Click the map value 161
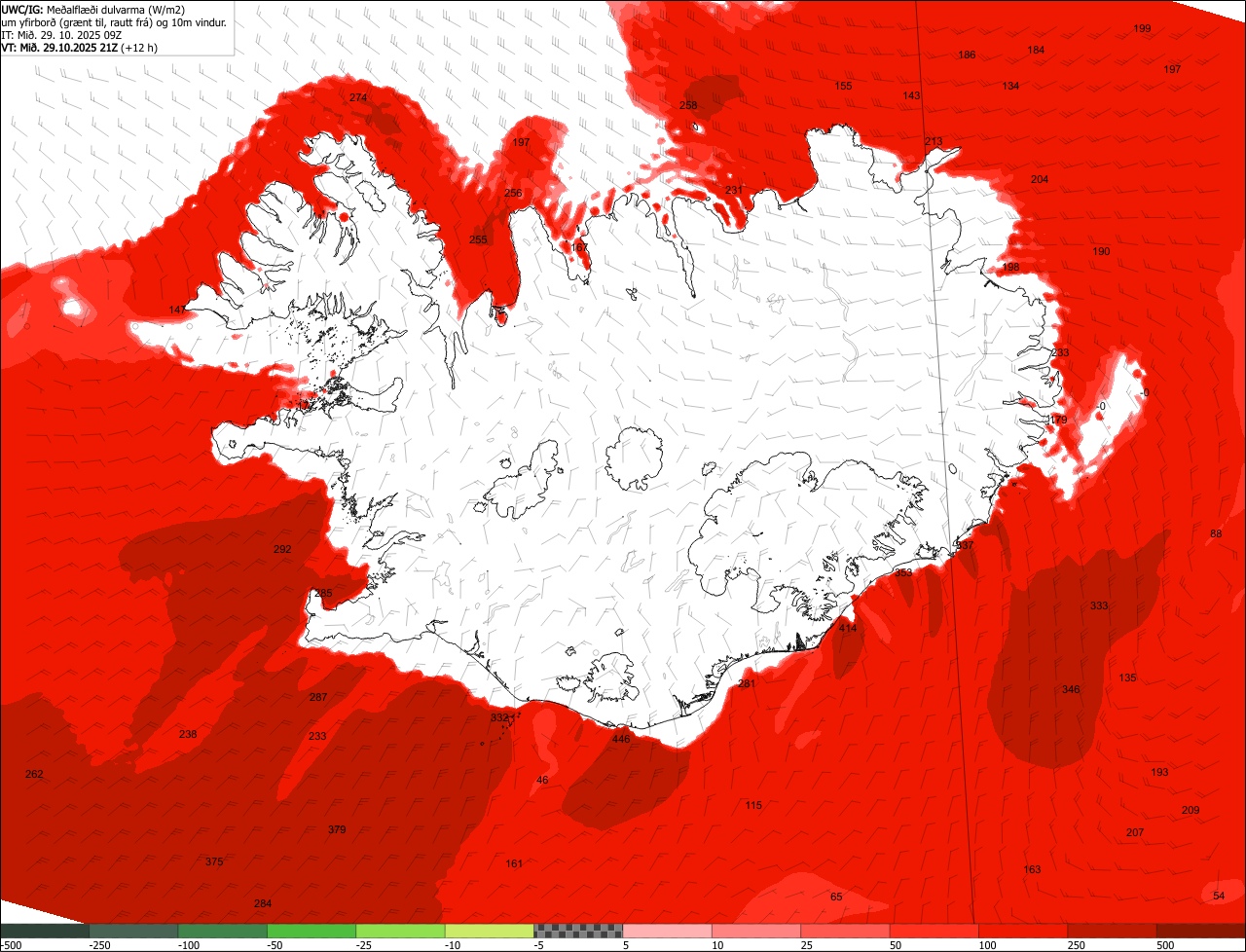1246x952 pixels. pyautogui.click(x=514, y=863)
